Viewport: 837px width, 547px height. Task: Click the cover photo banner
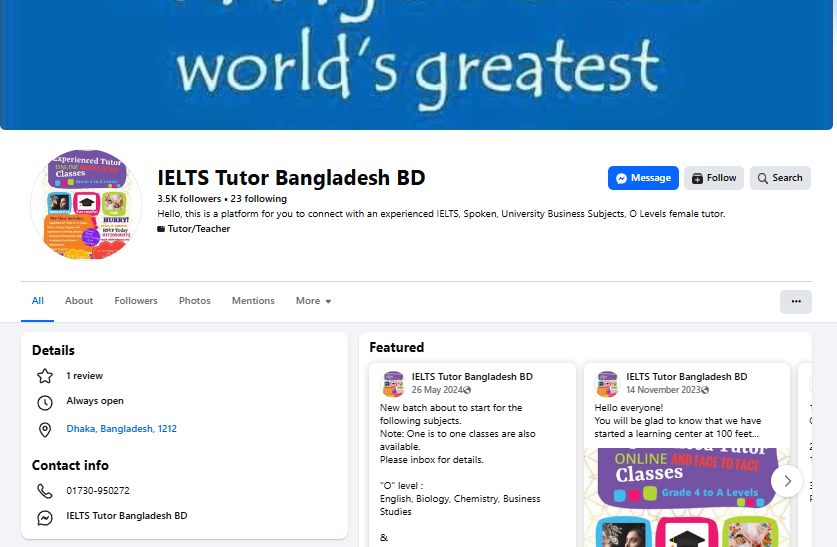[416, 65]
